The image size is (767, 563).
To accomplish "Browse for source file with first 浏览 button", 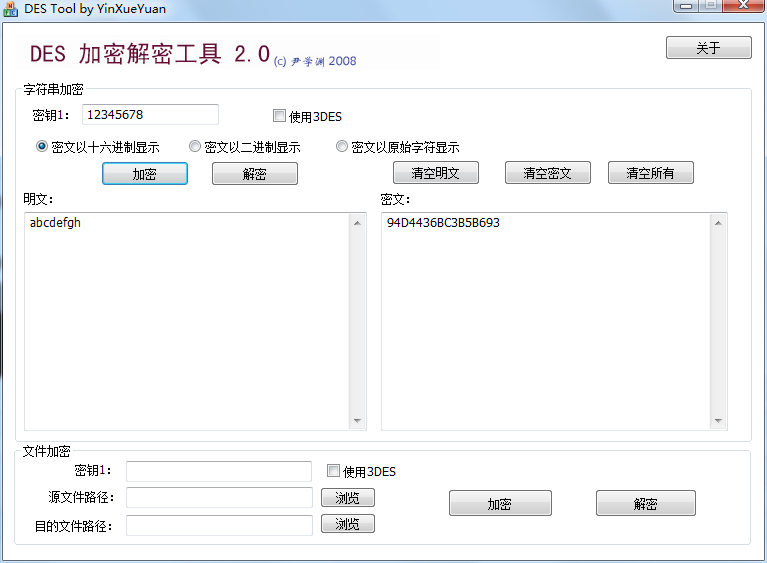I will click(x=348, y=497).
